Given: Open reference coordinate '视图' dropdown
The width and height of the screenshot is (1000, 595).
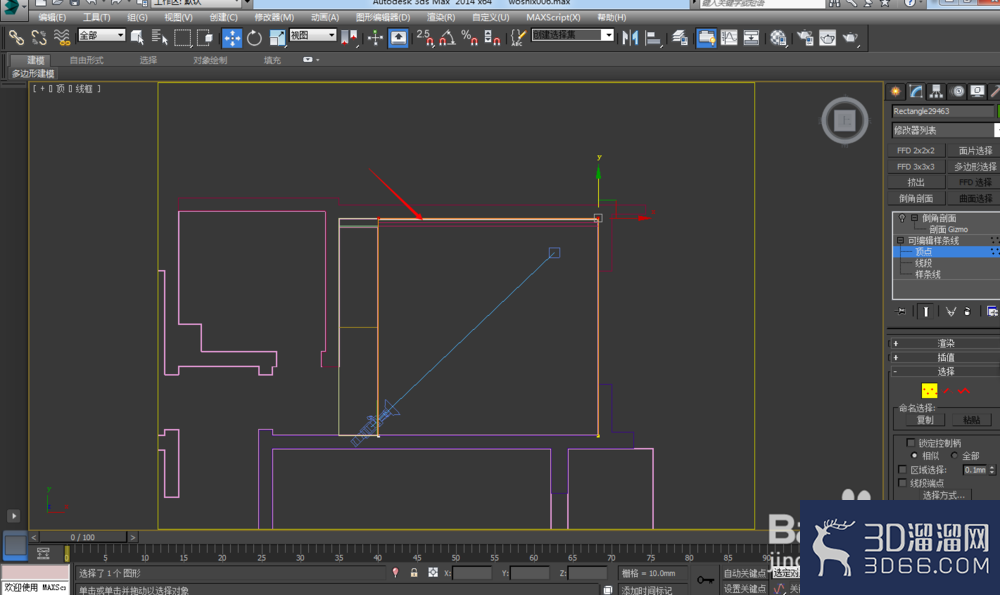Looking at the screenshot, I should (312, 35).
